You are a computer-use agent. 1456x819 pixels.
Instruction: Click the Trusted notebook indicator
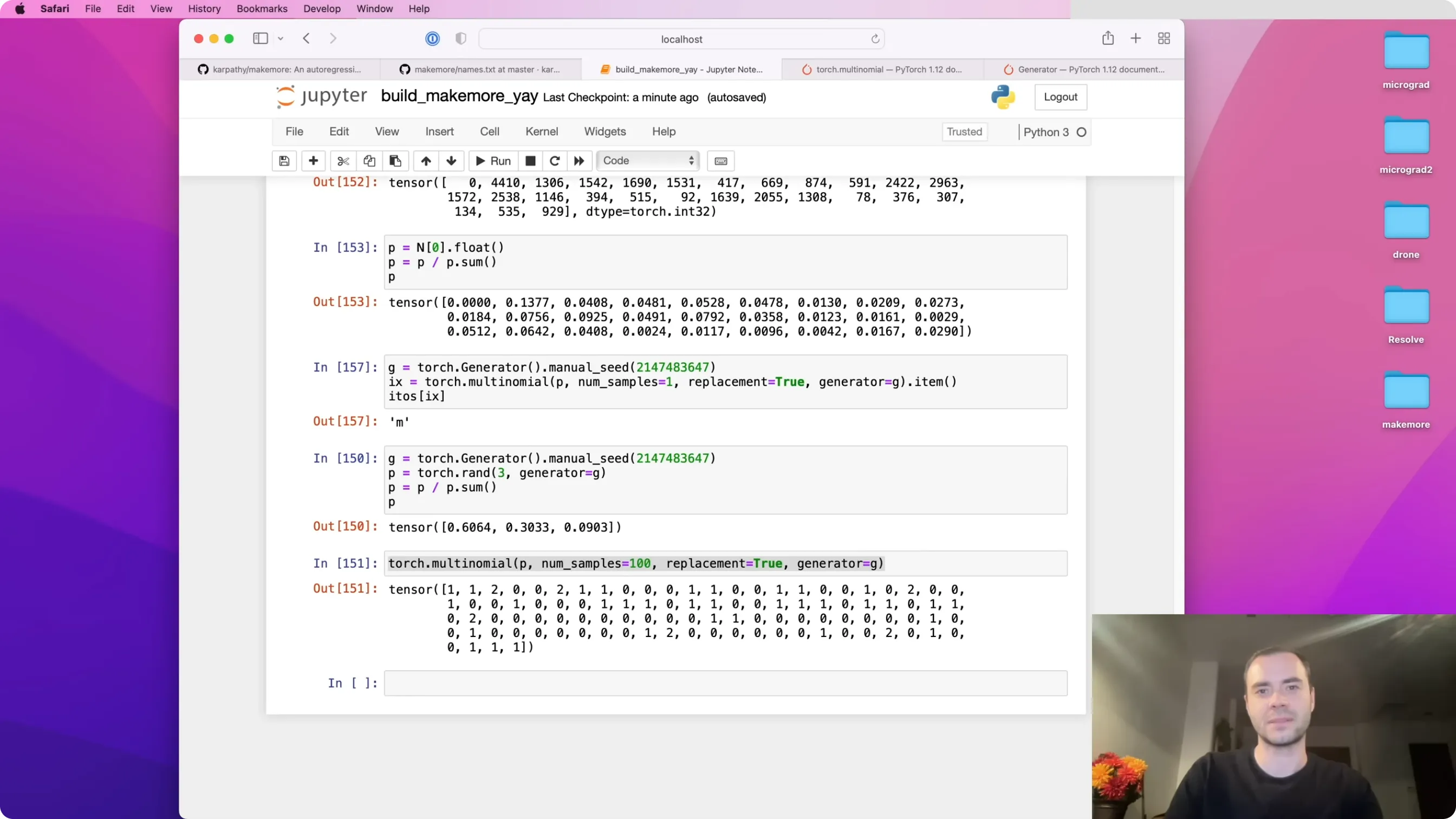pos(964,132)
